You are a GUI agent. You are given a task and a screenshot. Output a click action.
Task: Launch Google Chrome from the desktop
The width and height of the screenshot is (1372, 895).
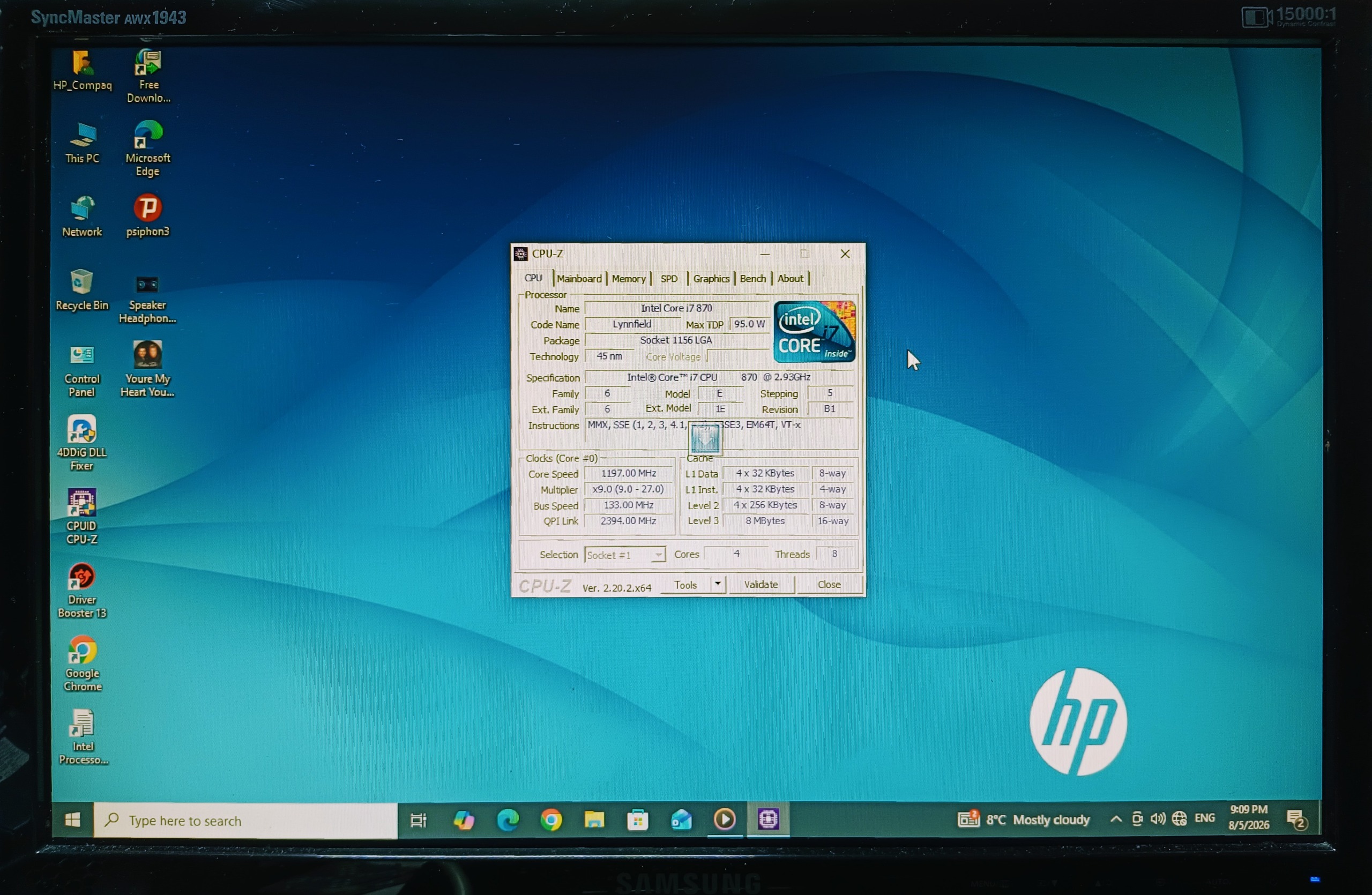[x=83, y=664]
